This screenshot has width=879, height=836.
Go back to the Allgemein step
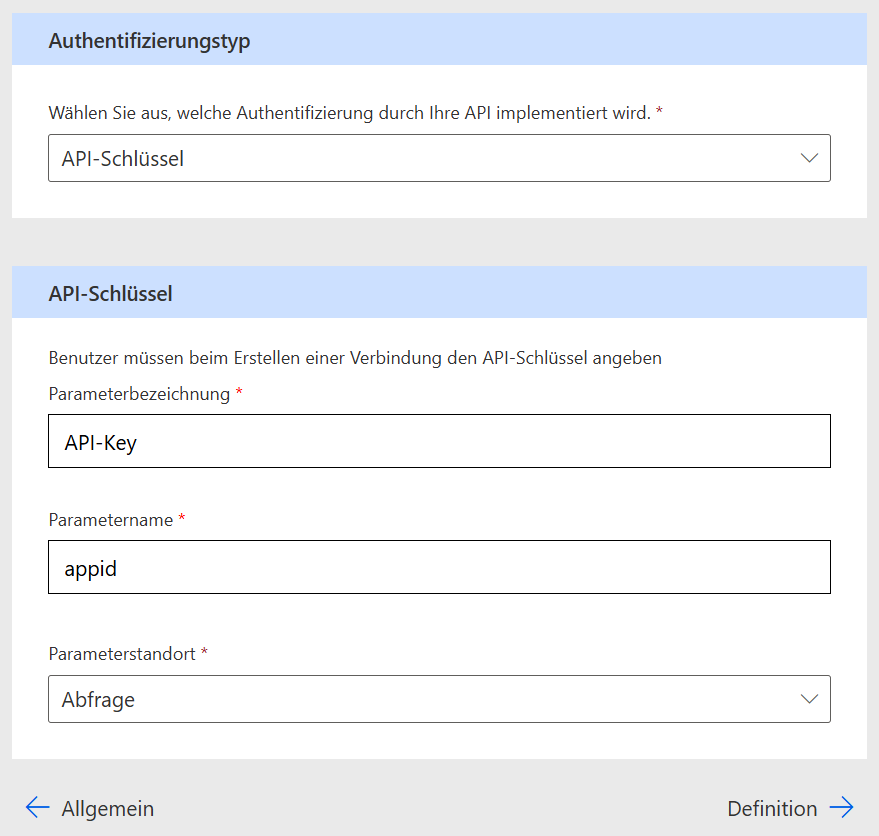(107, 808)
